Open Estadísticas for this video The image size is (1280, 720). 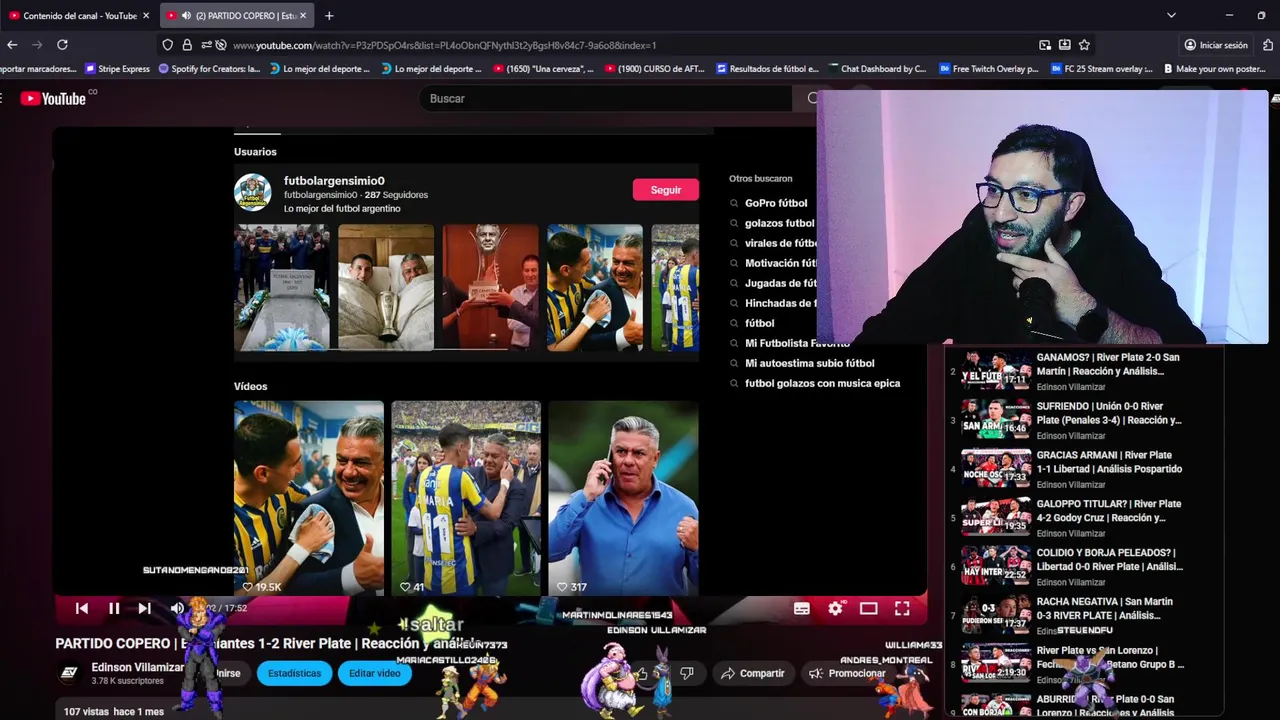pos(294,673)
